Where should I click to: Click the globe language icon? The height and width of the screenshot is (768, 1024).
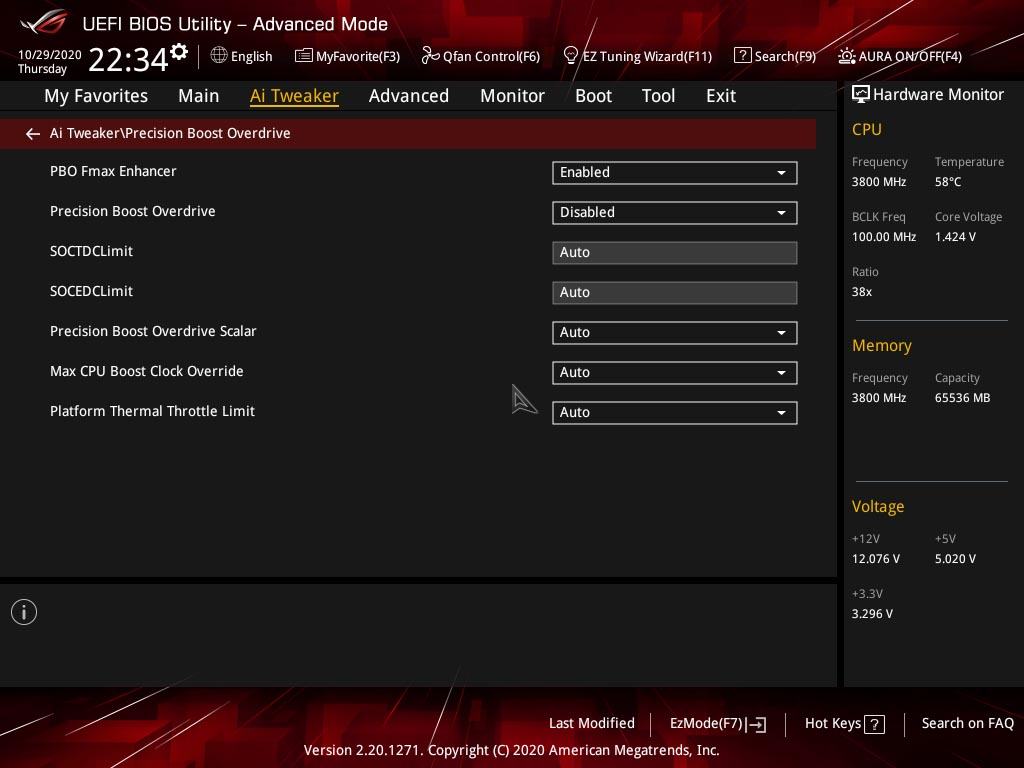click(x=219, y=55)
